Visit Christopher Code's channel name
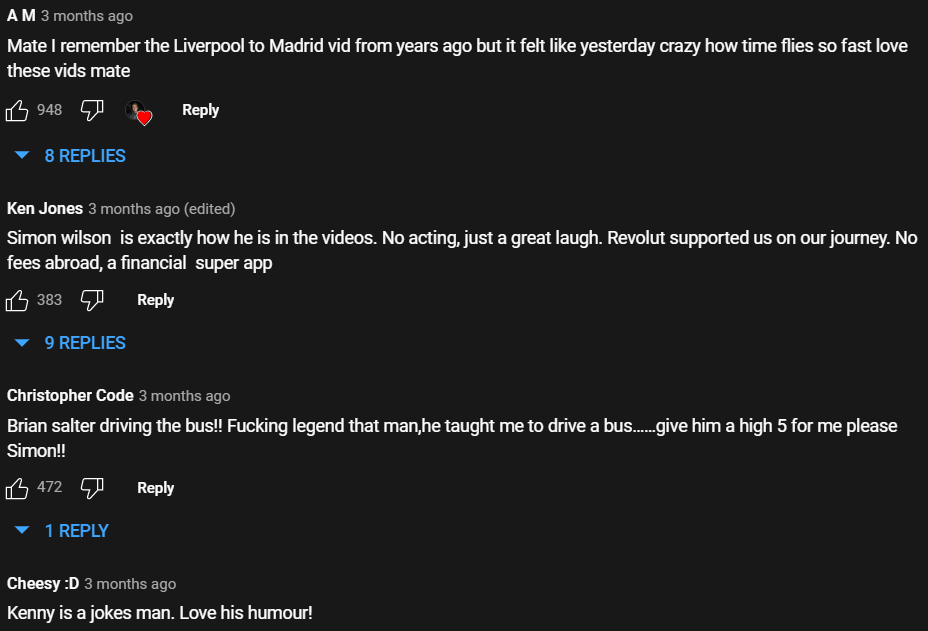This screenshot has height=631, width=928. coord(70,396)
